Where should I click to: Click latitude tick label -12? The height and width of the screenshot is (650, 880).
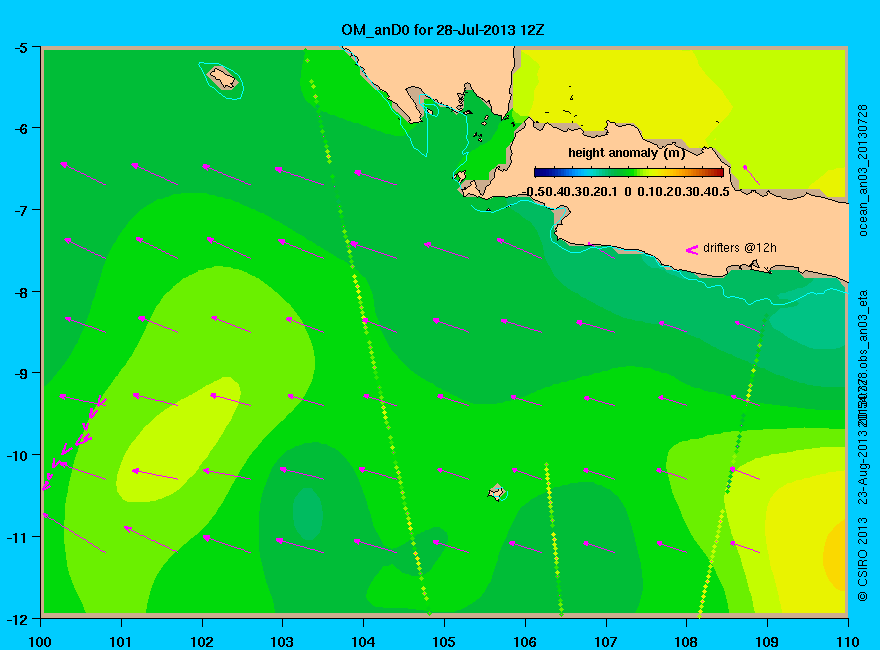click(17, 619)
